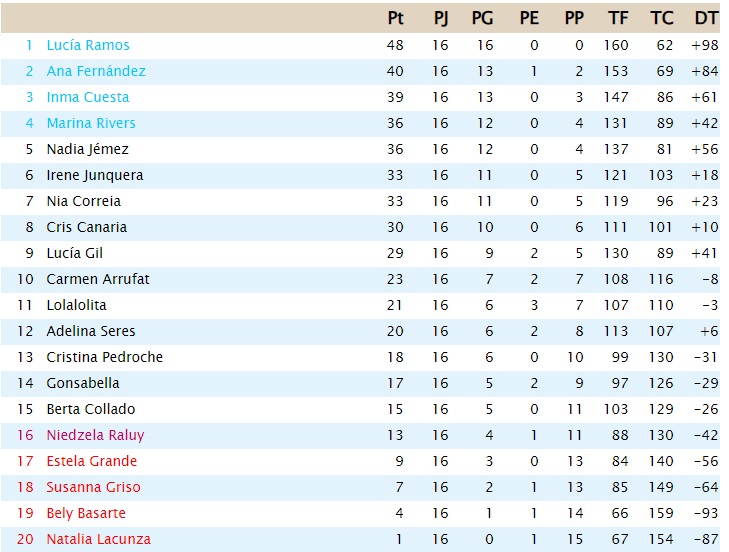Viewport: 729px width, 552px height.
Task: Open Lucía Ramos player link
Action: point(88,45)
